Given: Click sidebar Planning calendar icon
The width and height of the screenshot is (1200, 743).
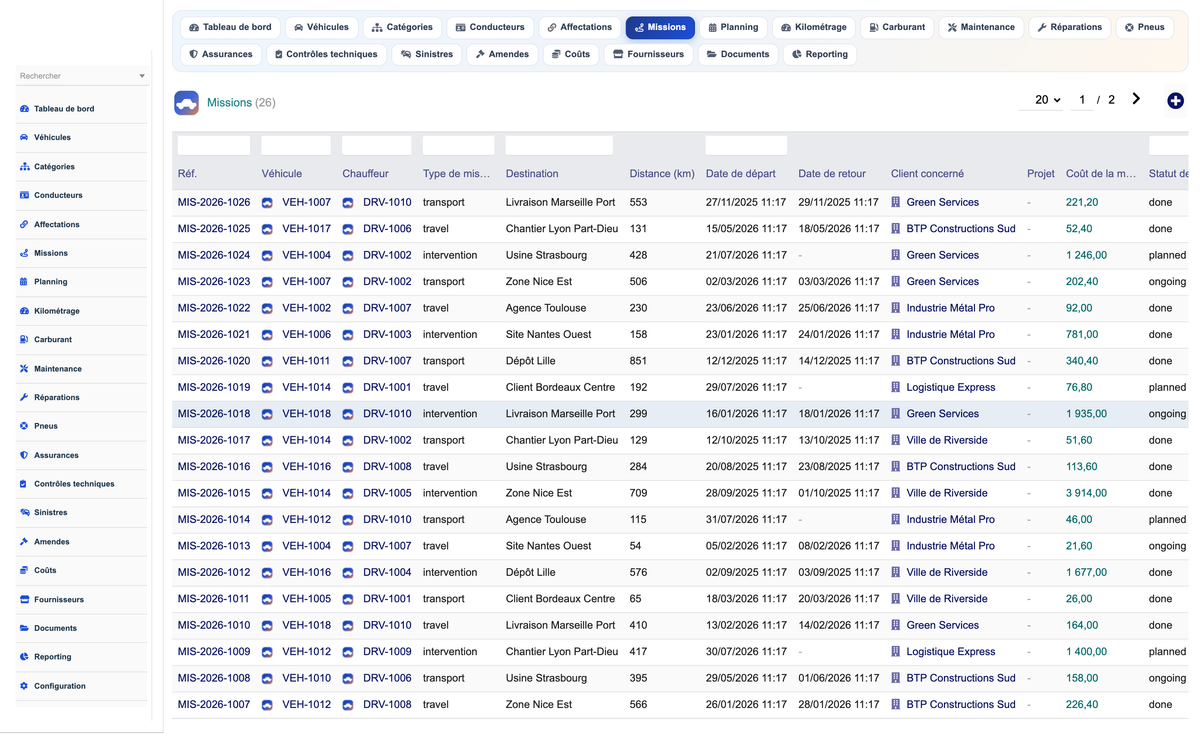Looking at the screenshot, I should click(24, 282).
